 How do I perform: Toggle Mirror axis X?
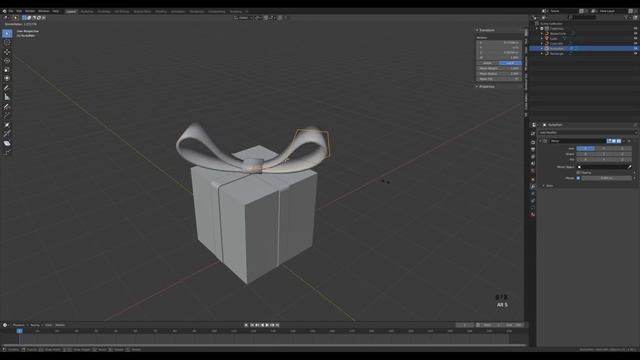[x=585, y=149]
